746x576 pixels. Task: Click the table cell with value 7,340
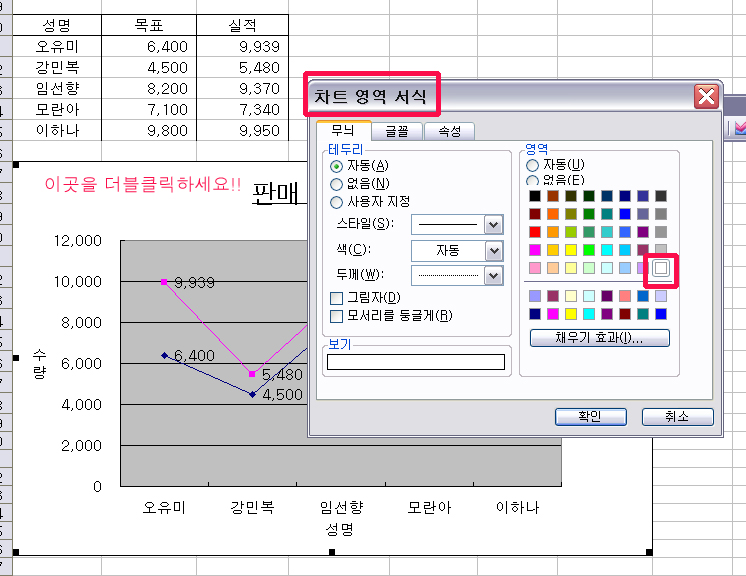243,109
